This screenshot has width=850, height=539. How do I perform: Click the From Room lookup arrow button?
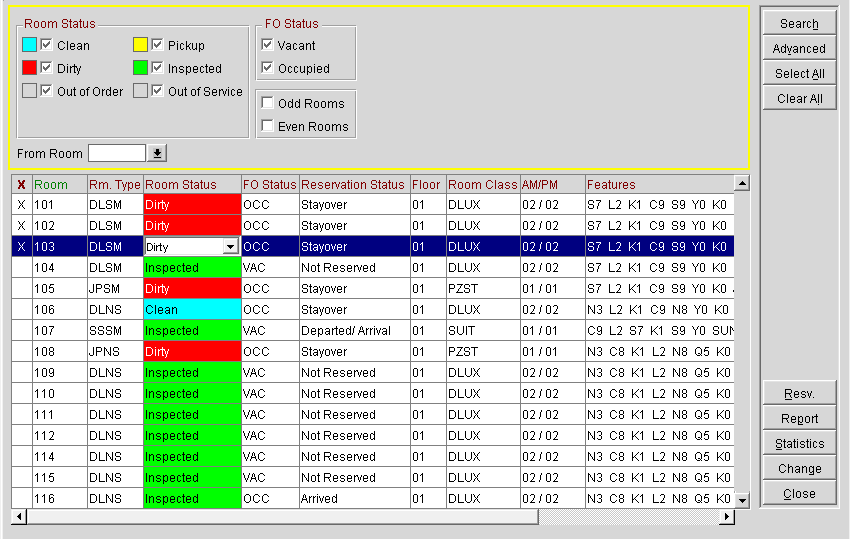pyautogui.click(x=157, y=153)
